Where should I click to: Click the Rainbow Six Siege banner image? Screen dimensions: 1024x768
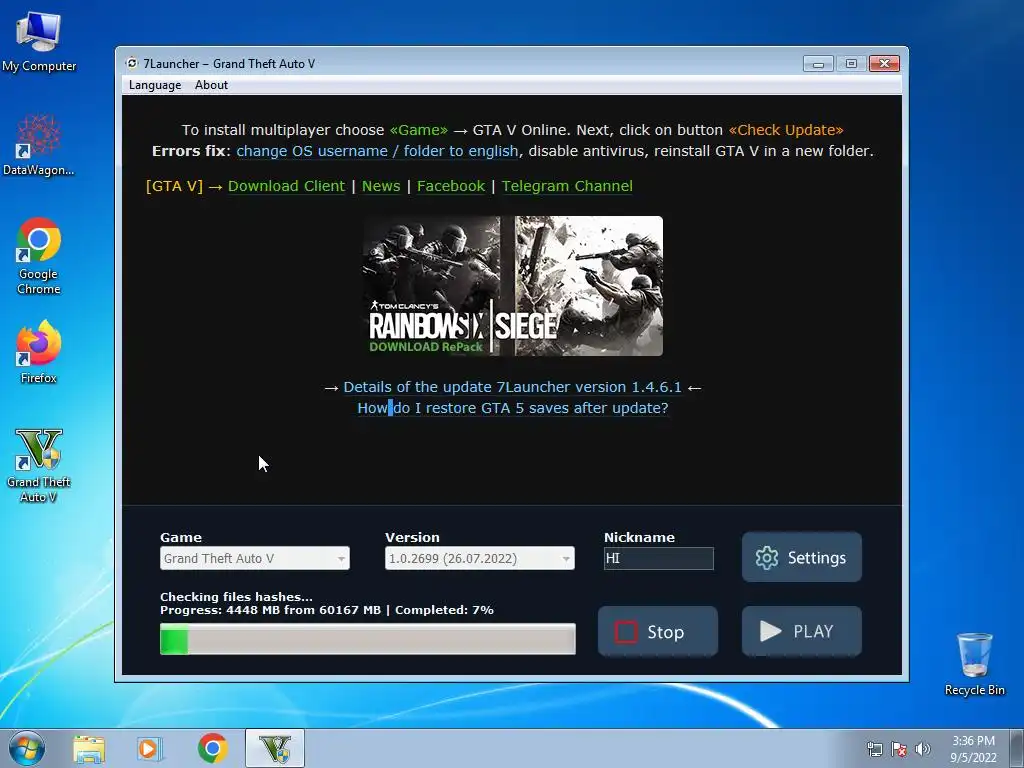coord(513,286)
